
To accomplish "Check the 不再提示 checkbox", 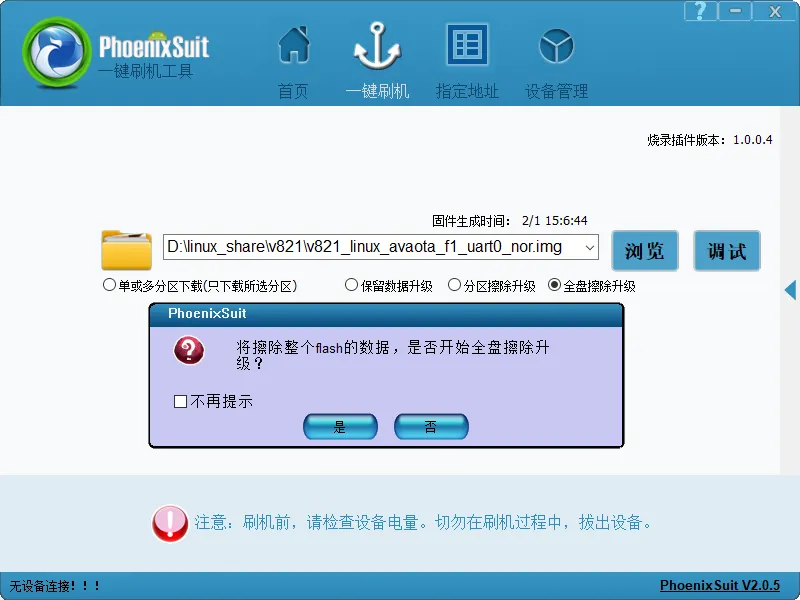I will (180, 402).
